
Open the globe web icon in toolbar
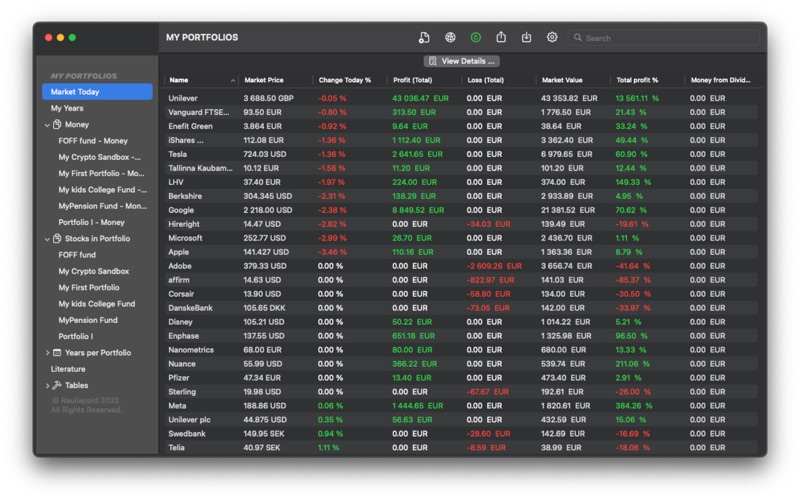450,37
